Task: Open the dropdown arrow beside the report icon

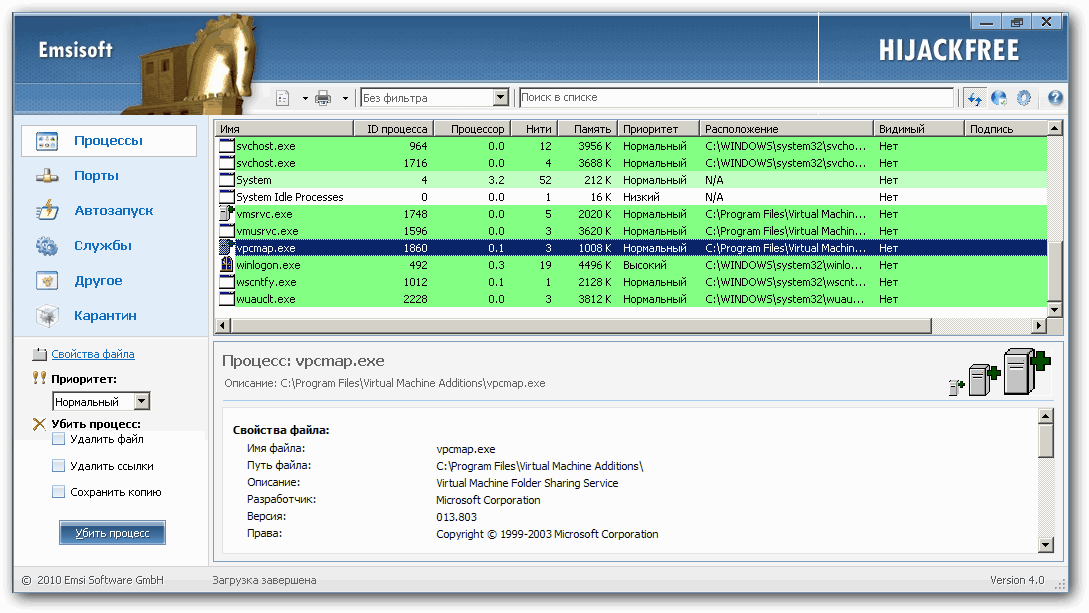Action: coord(305,99)
